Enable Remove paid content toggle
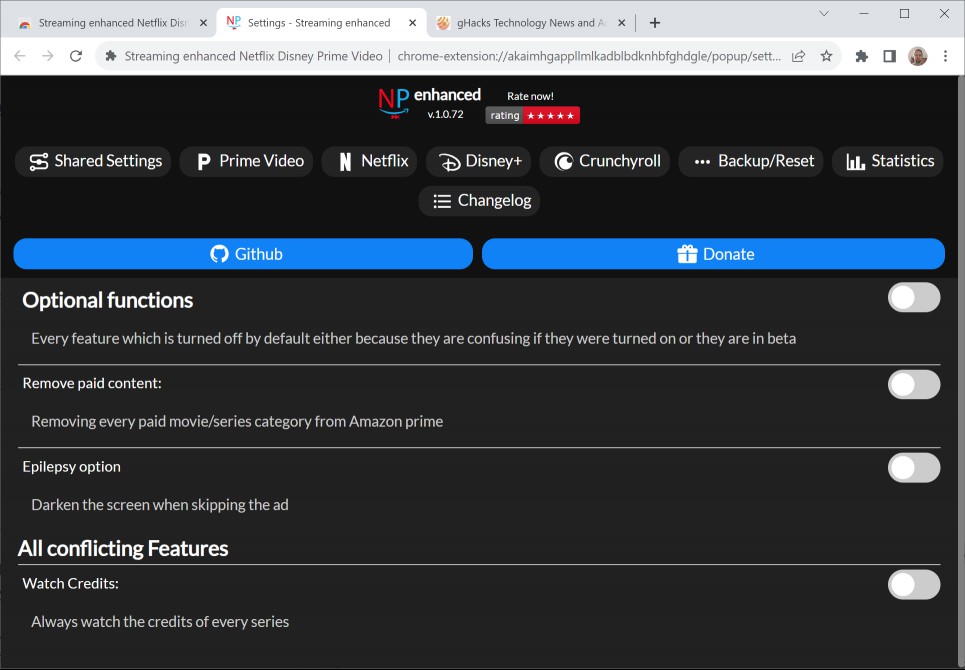The width and height of the screenshot is (965, 670). coord(913,385)
